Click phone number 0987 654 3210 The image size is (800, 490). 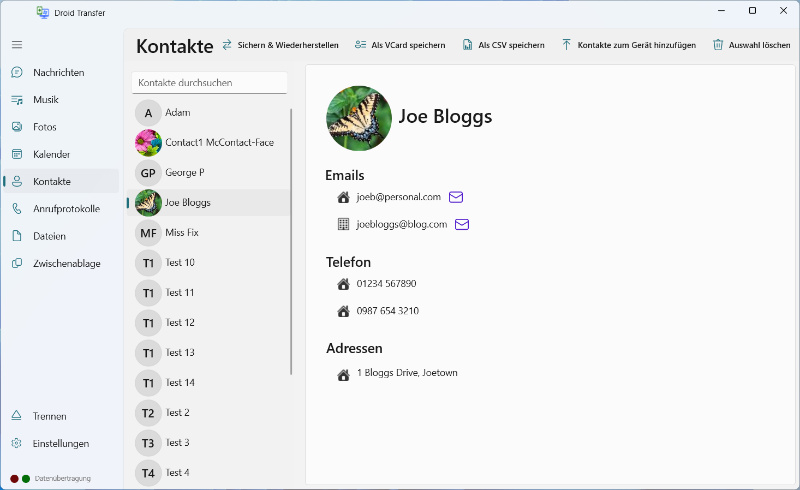pyautogui.click(x=388, y=311)
